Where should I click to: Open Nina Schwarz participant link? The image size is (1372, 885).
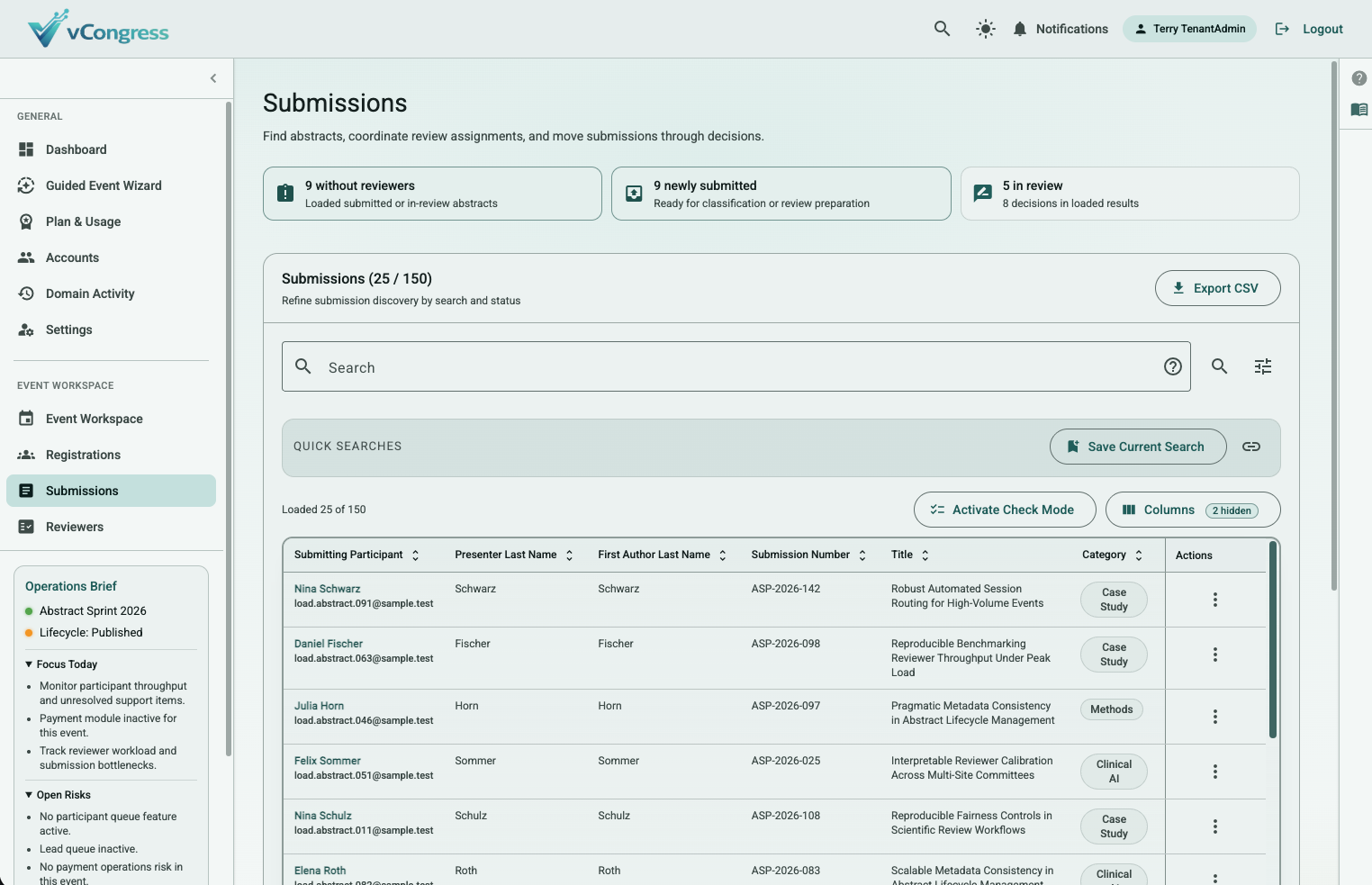[x=327, y=589]
